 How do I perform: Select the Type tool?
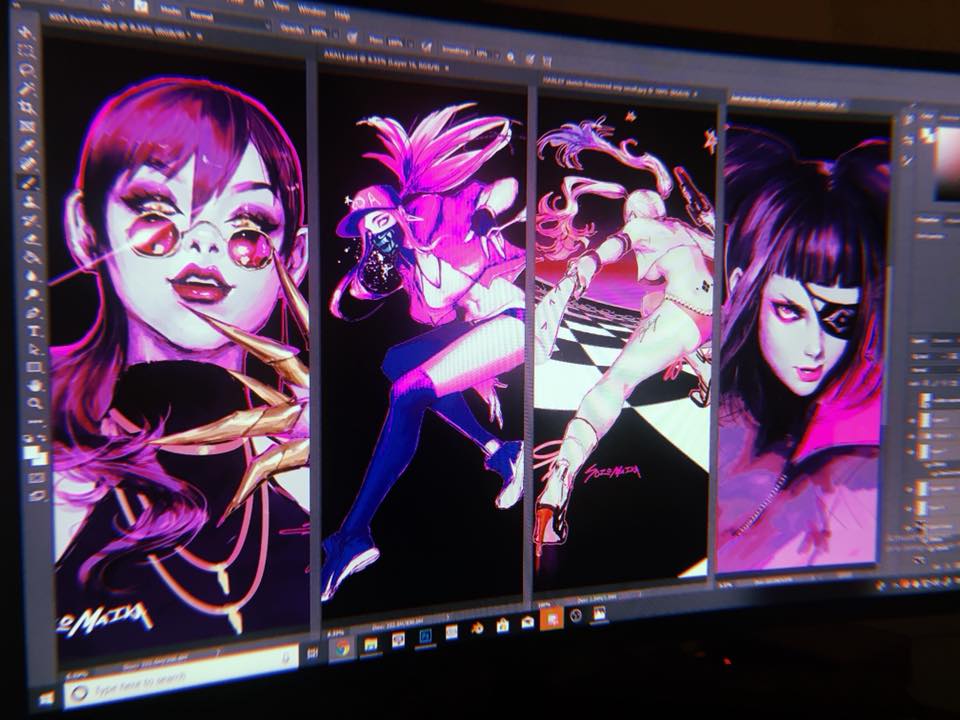pyautogui.click(x=34, y=331)
